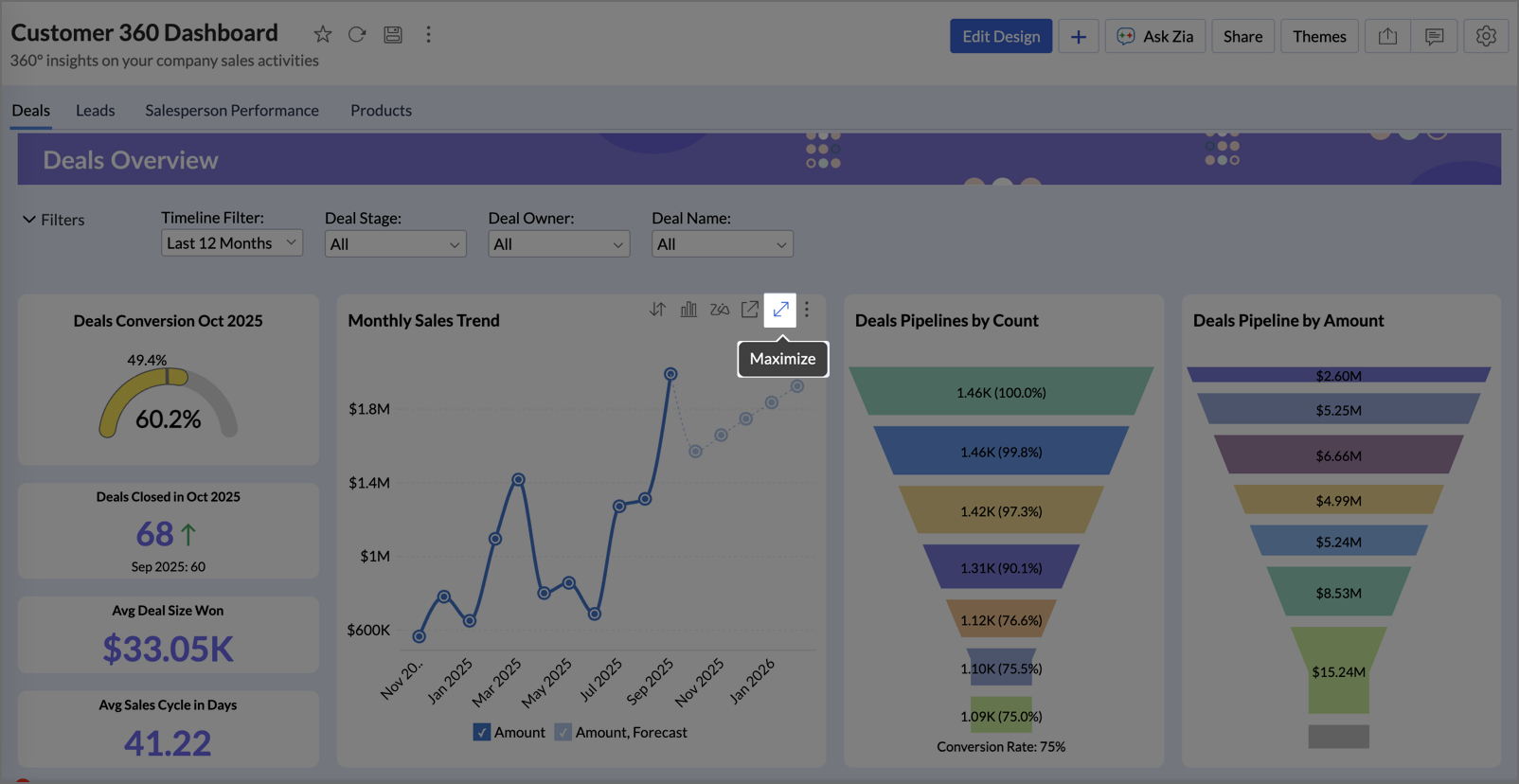
Task: Click the save icon in header
Action: (393, 35)
